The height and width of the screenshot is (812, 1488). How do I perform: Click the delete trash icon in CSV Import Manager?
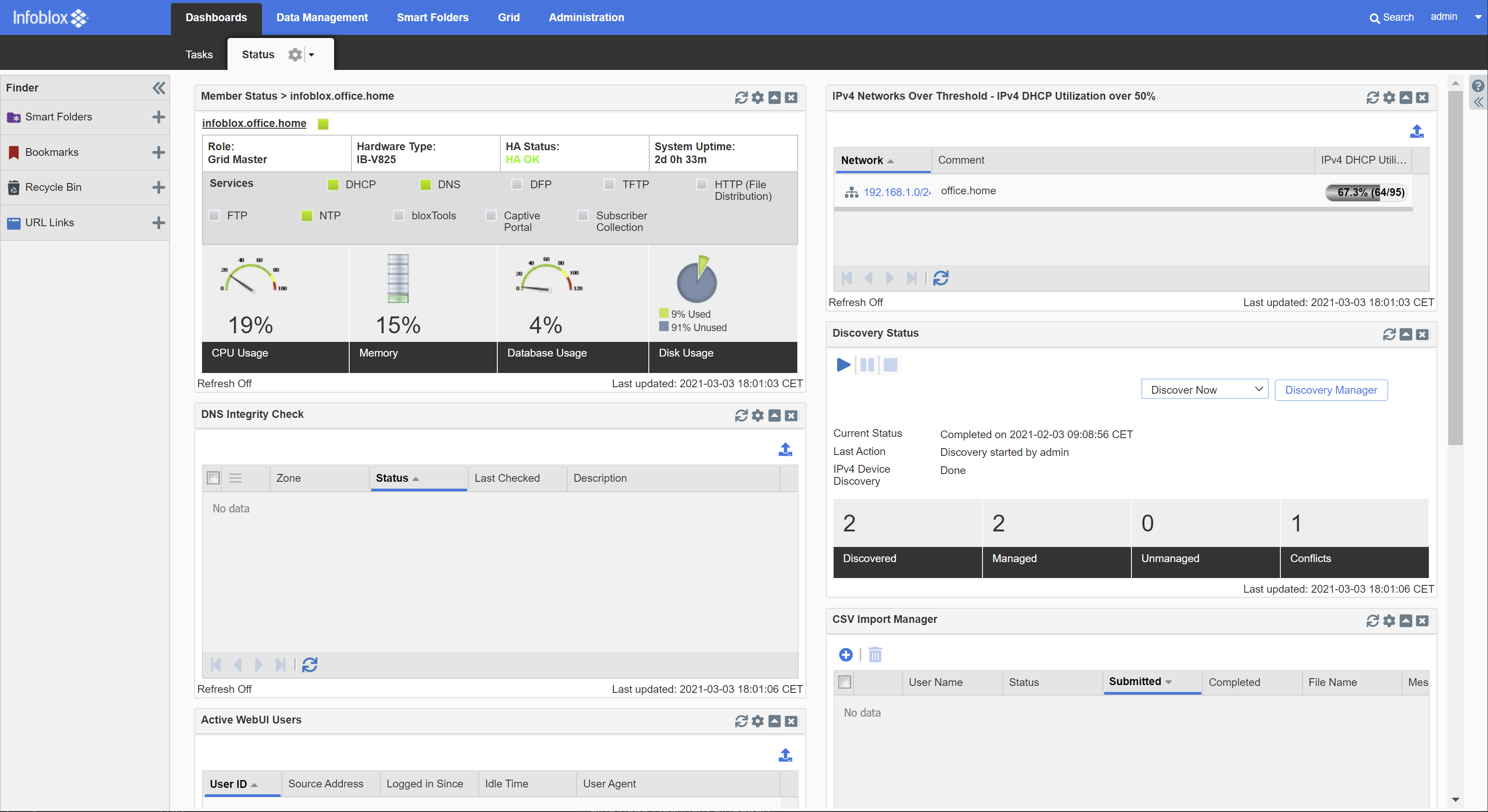point(875,654)
